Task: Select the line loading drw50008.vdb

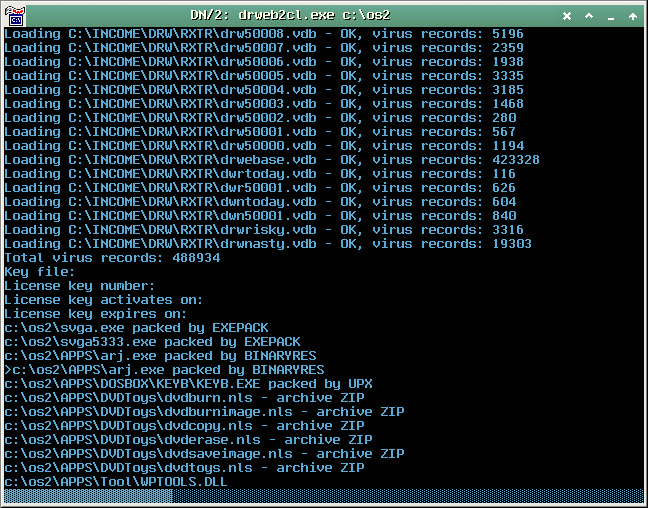Action: [264, 34]
